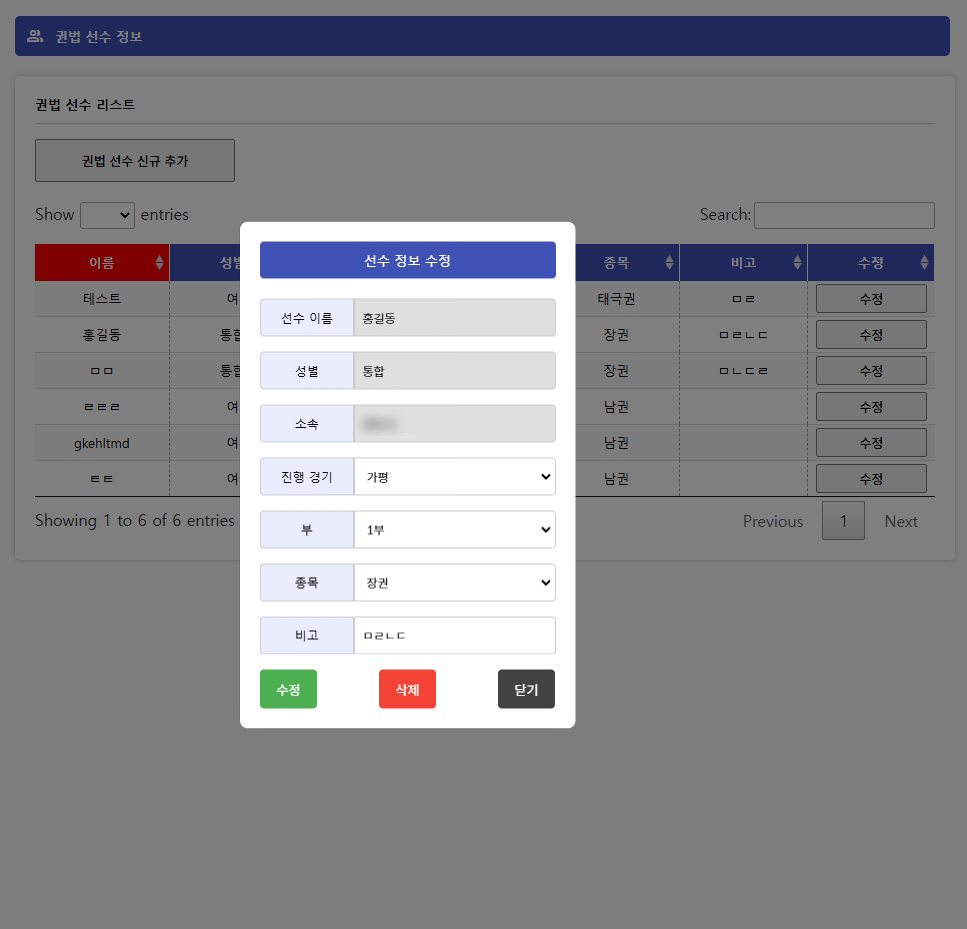This screenshot has width=967, height=929.
Task: Sort by 종목 column arrows icon
Action: 669,263
